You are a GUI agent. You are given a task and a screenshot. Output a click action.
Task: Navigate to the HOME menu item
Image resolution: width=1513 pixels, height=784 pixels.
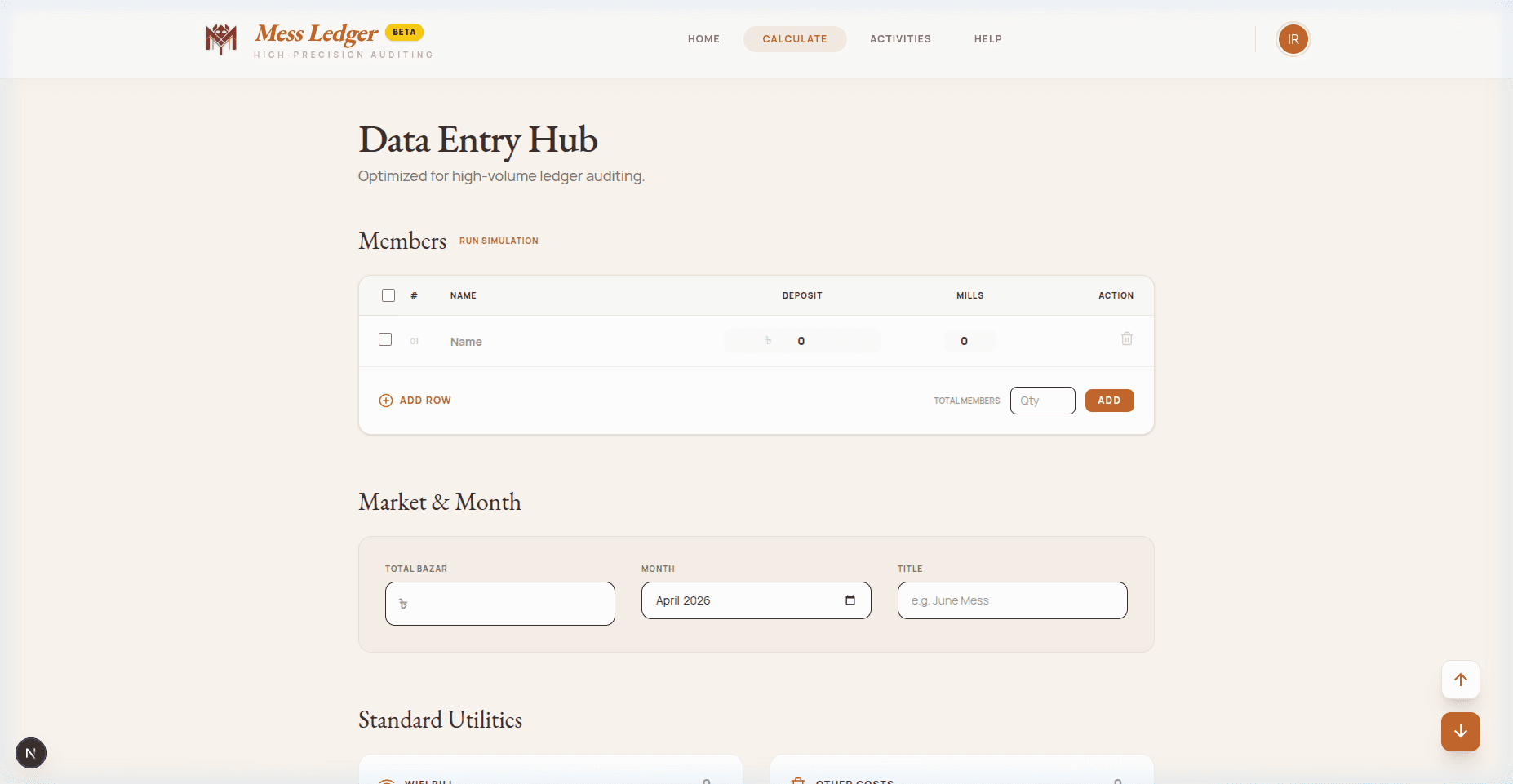[x=703, y=38]
